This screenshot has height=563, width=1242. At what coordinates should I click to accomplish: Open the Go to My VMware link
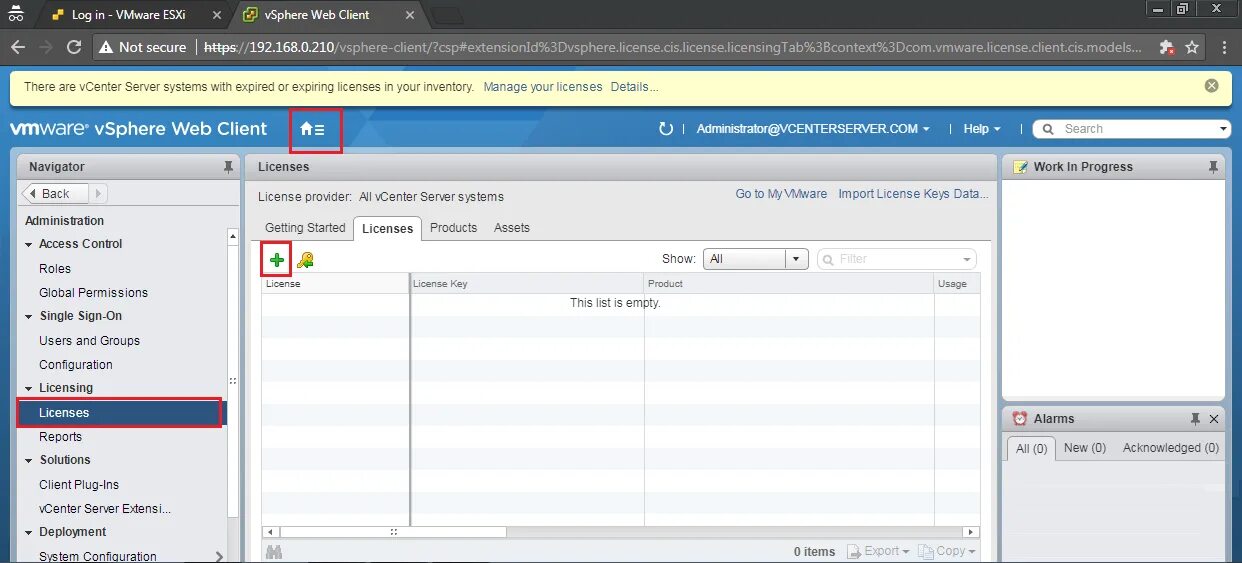tap(781, 194)
